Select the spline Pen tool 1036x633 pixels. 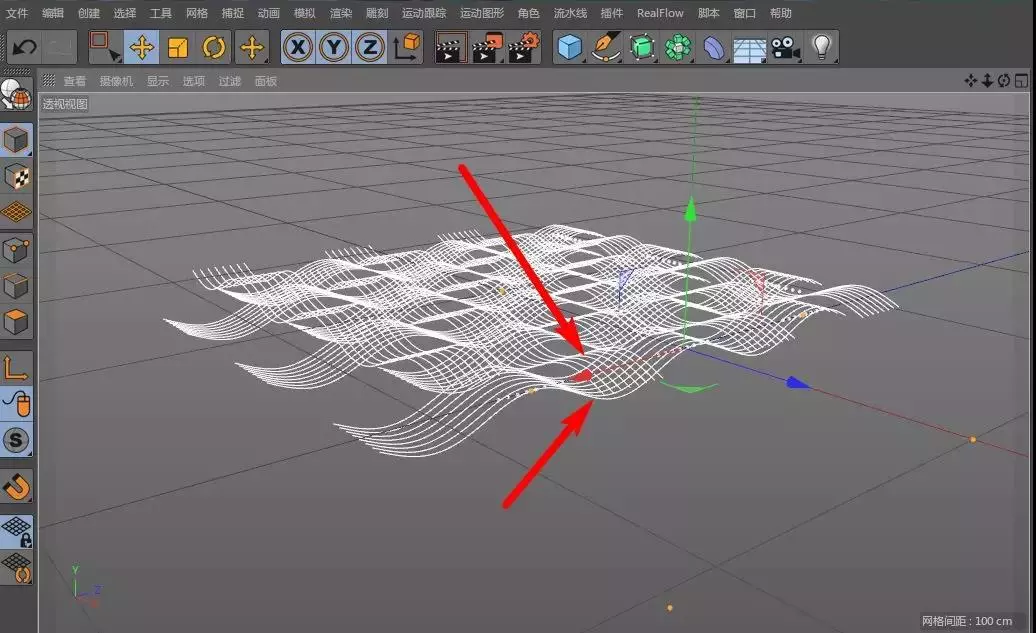pos(607,47)
